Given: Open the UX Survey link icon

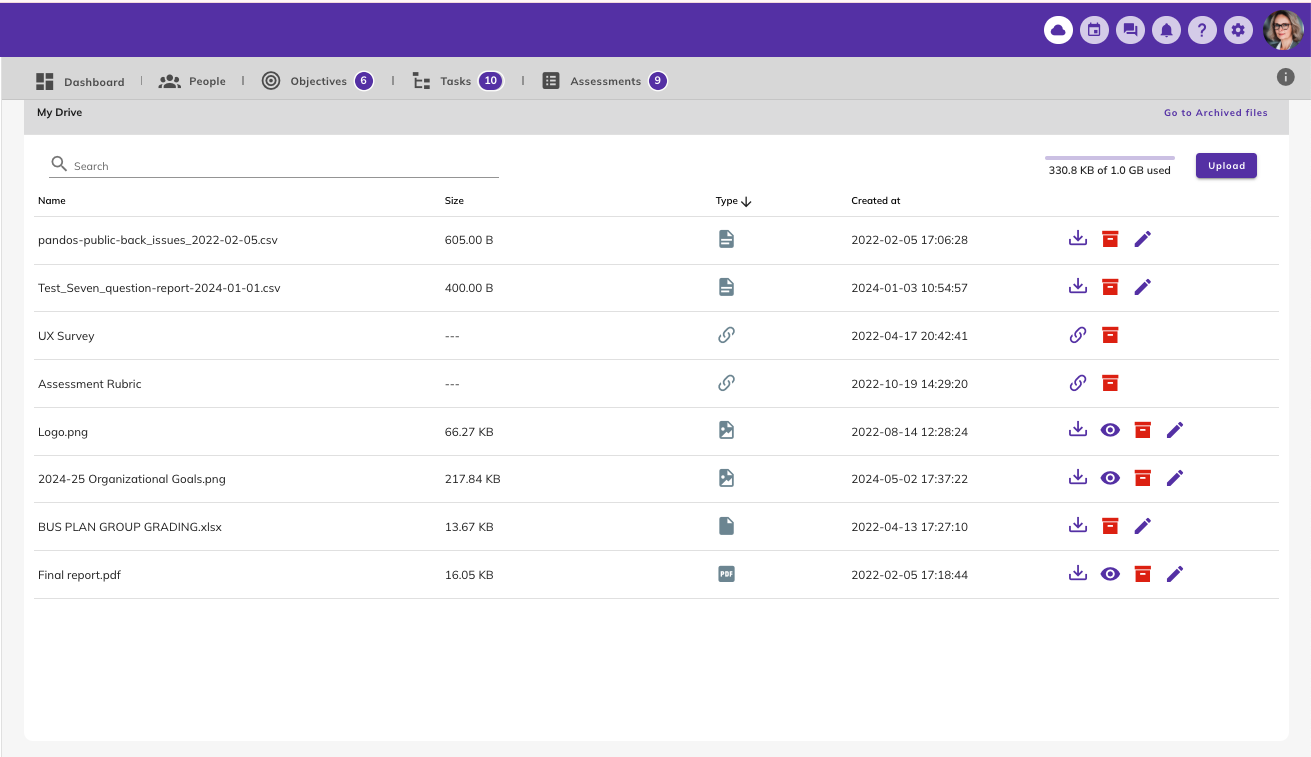Looking at the screenshot, I should pos(1078,335).
